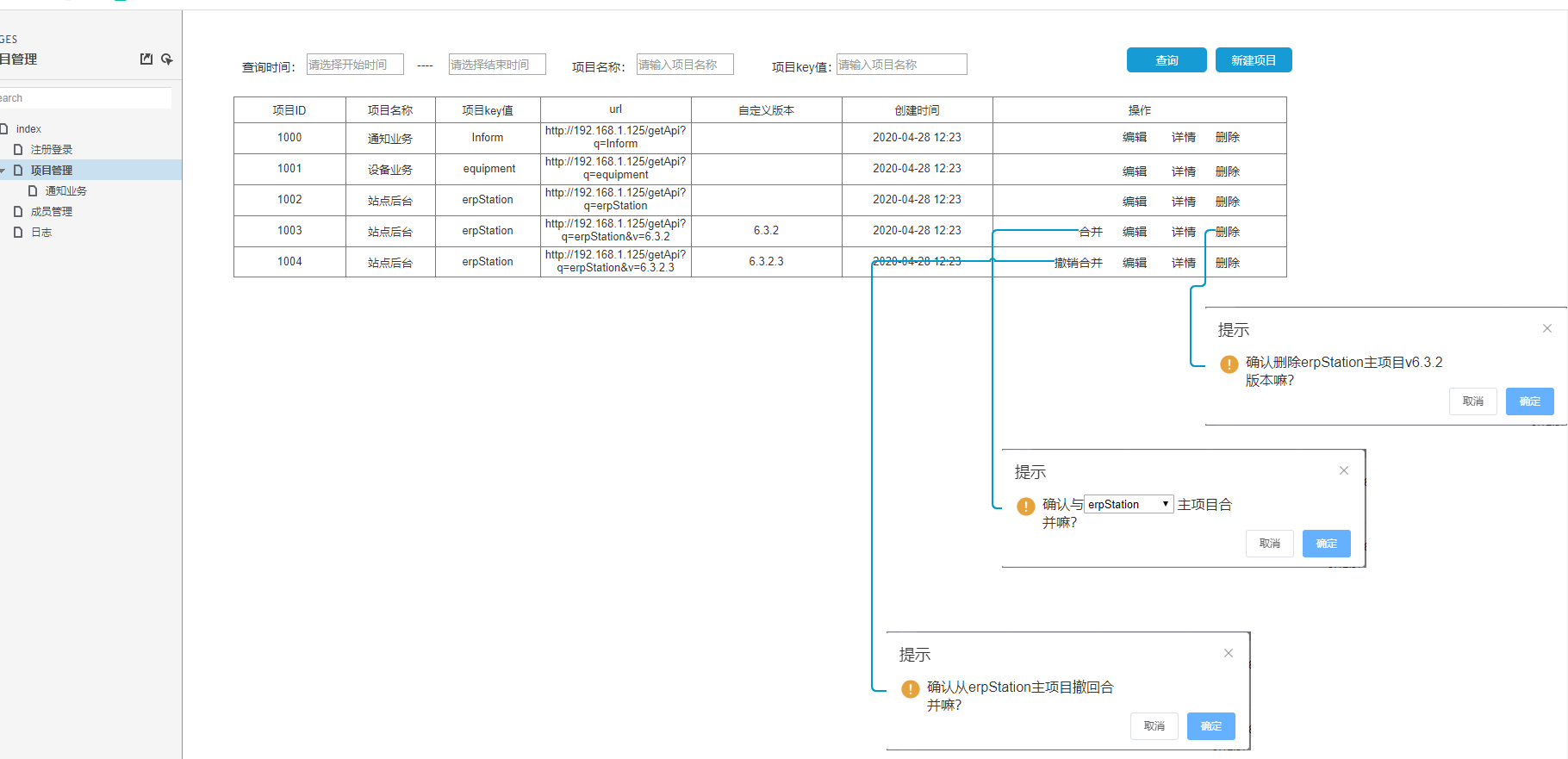The height and width of the screenshot is (759, 1568).
Task: Click 详情 for project 1002
Action: (1184, 202)
